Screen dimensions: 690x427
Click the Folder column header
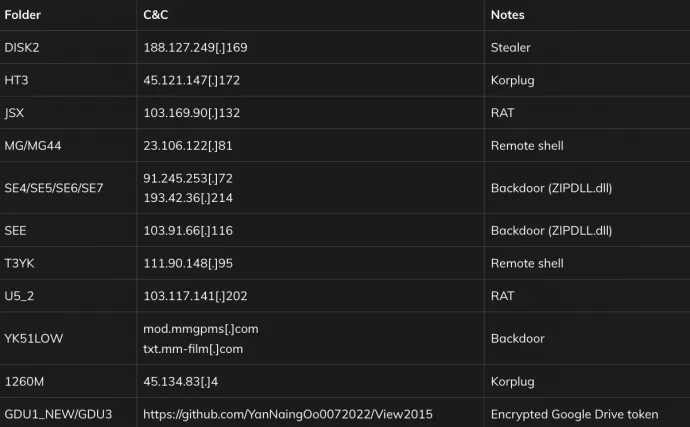click(x=22, y=15)
